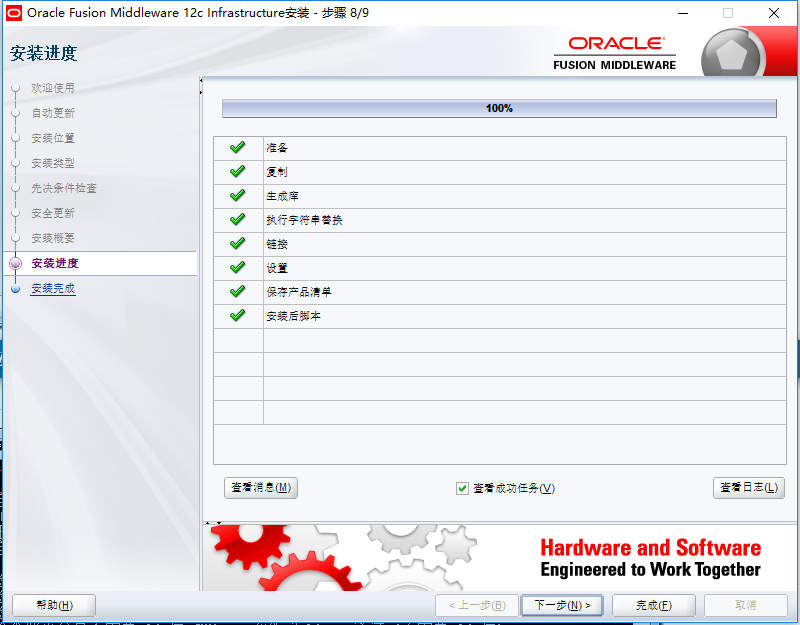The height and width of the screenshot is (625, 800).
Task: Click the 设置 task row text
Action: [x=277, y=268]
